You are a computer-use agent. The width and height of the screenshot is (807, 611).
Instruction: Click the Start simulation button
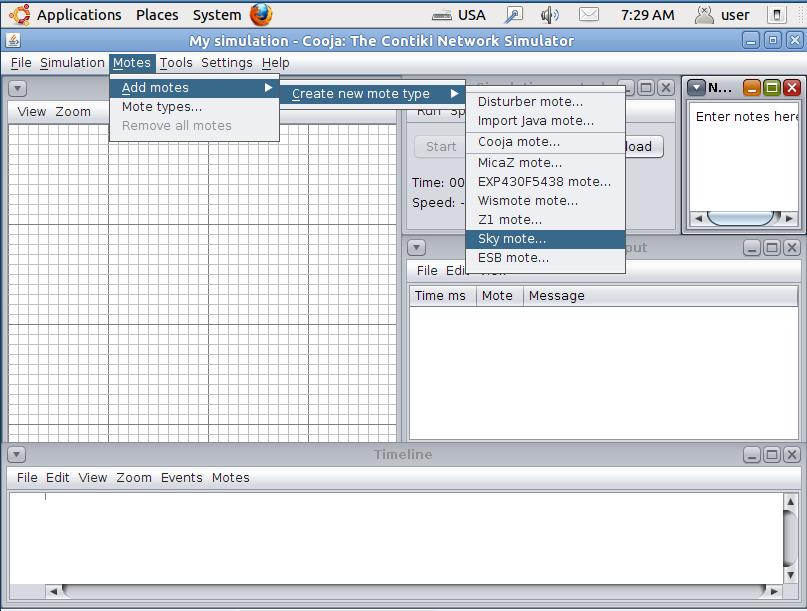pyautogui.click(x=441, y=147)
